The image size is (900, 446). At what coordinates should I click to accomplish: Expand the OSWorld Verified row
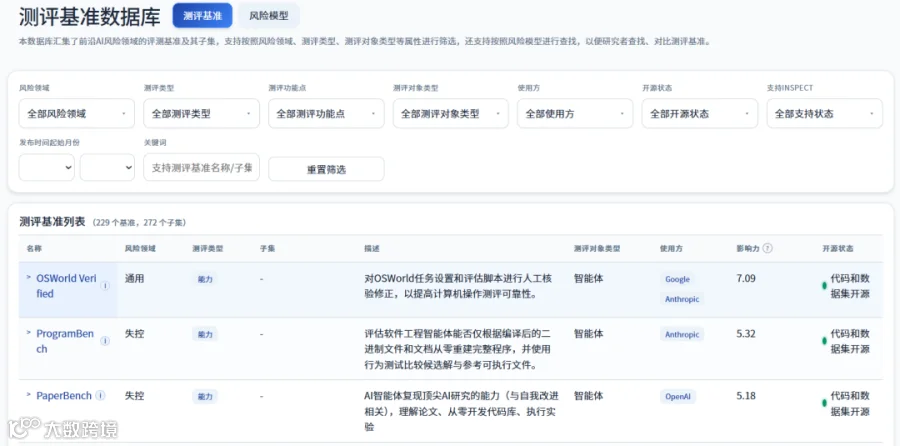(29, 277)
